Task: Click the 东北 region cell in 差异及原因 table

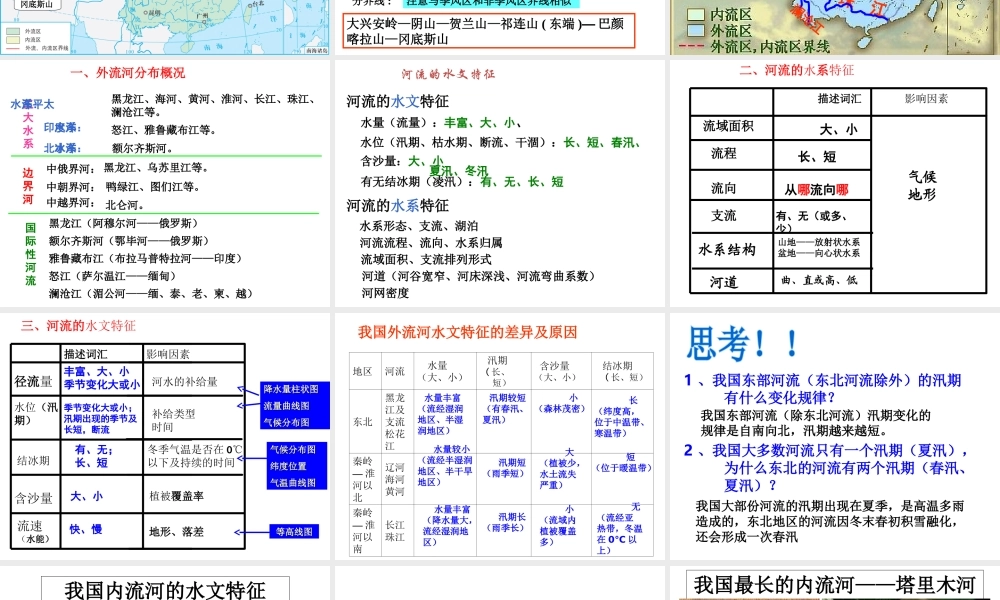Action: [x=363, y=421]
